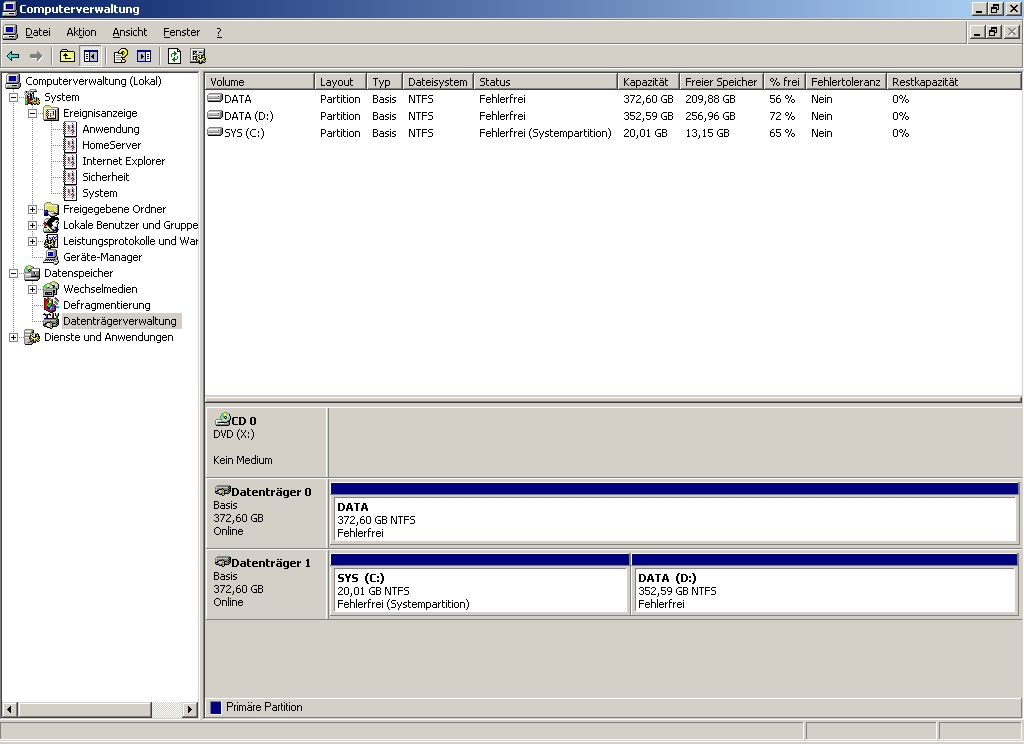Select the DATA (D:) 352,59 GB partition block
This screenshot has height=744, width=1024.
tap(825, 585)
